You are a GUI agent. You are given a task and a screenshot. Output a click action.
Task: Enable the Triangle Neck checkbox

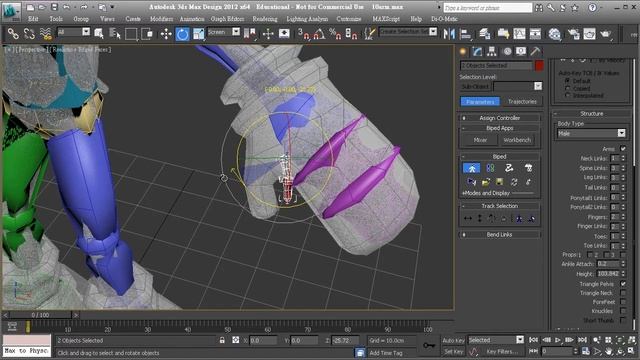pos(623,293)
